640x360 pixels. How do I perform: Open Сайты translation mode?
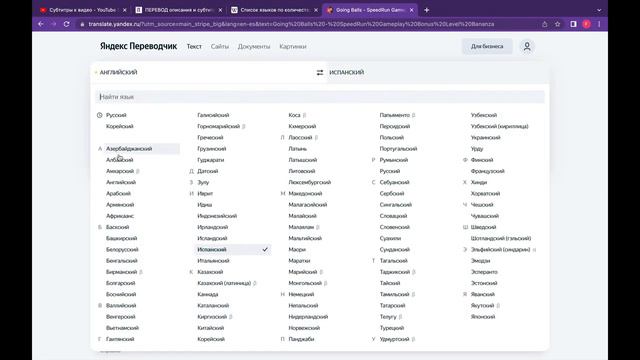click(220, 47)
